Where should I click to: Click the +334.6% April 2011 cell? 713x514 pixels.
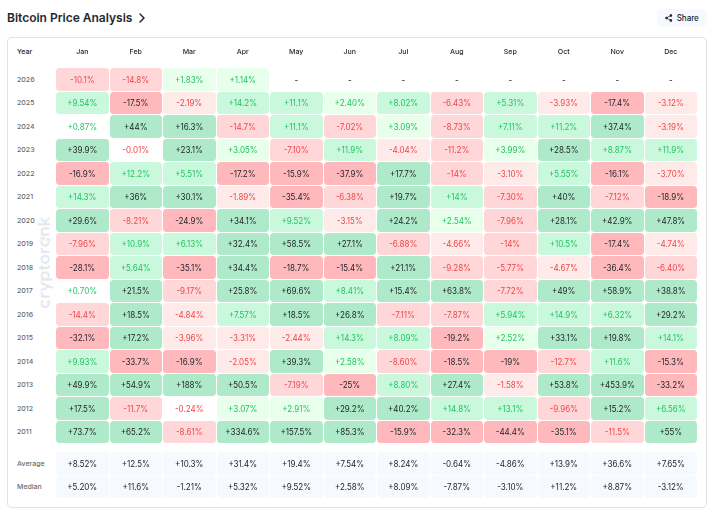(x=242, y=431)
